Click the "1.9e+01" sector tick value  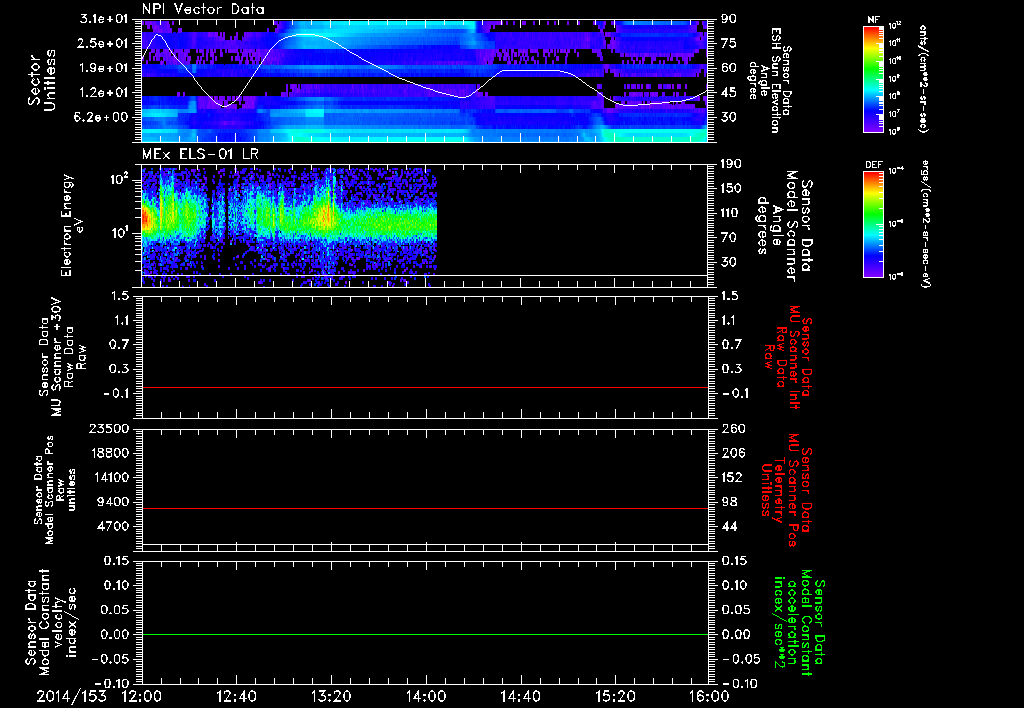[x=104, y=68]
